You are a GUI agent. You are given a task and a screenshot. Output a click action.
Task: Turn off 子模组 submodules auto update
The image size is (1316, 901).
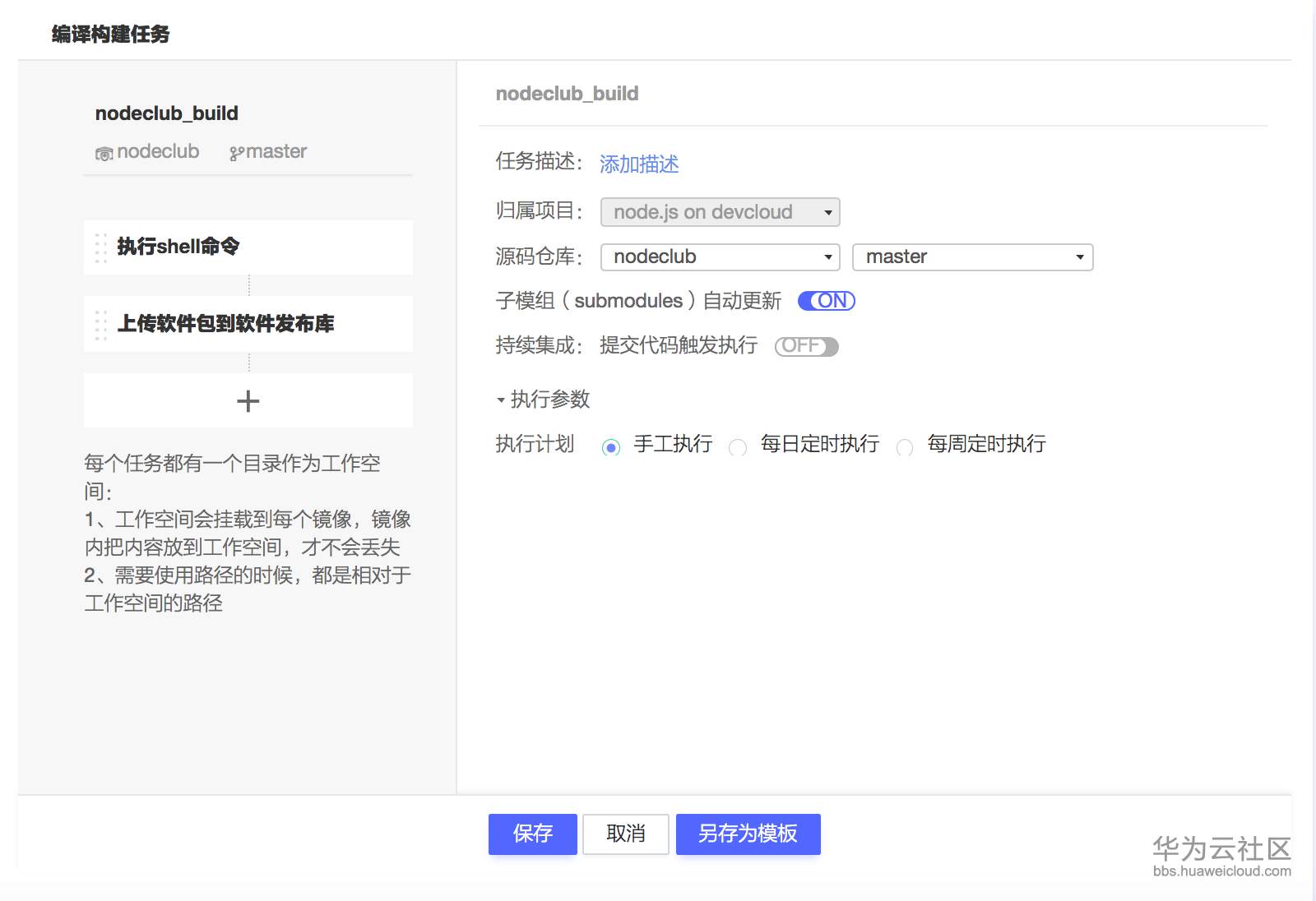[825, 301]
